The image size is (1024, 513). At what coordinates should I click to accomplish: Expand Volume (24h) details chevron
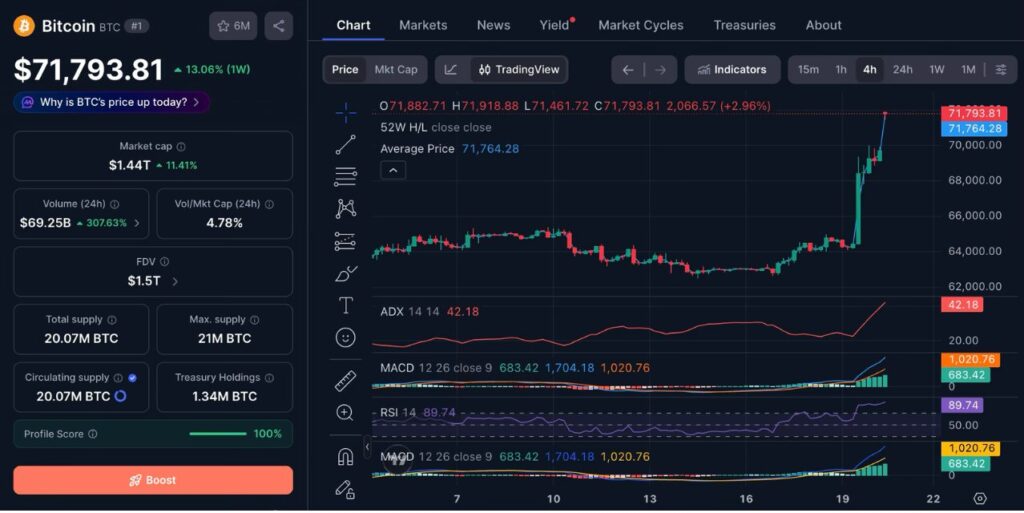(136, 223)
